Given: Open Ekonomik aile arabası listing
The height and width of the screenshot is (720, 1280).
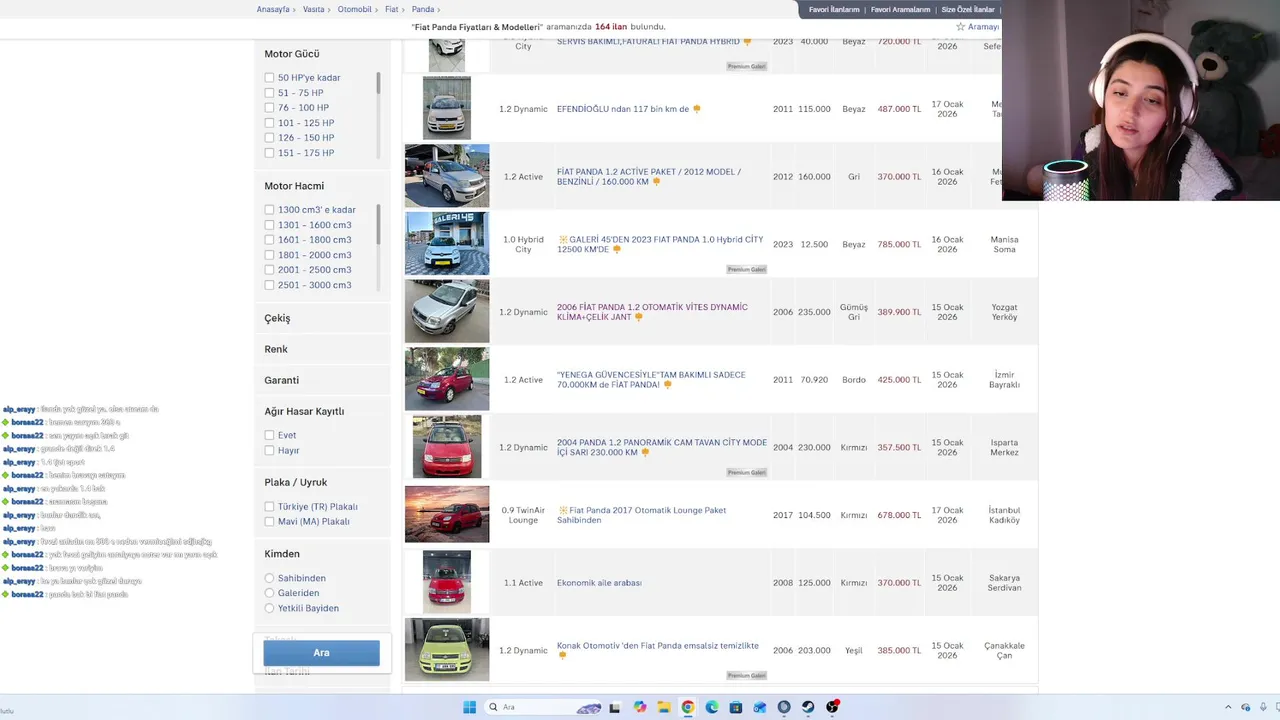Looking at the screenshot, I should click(x=599, y=583).
